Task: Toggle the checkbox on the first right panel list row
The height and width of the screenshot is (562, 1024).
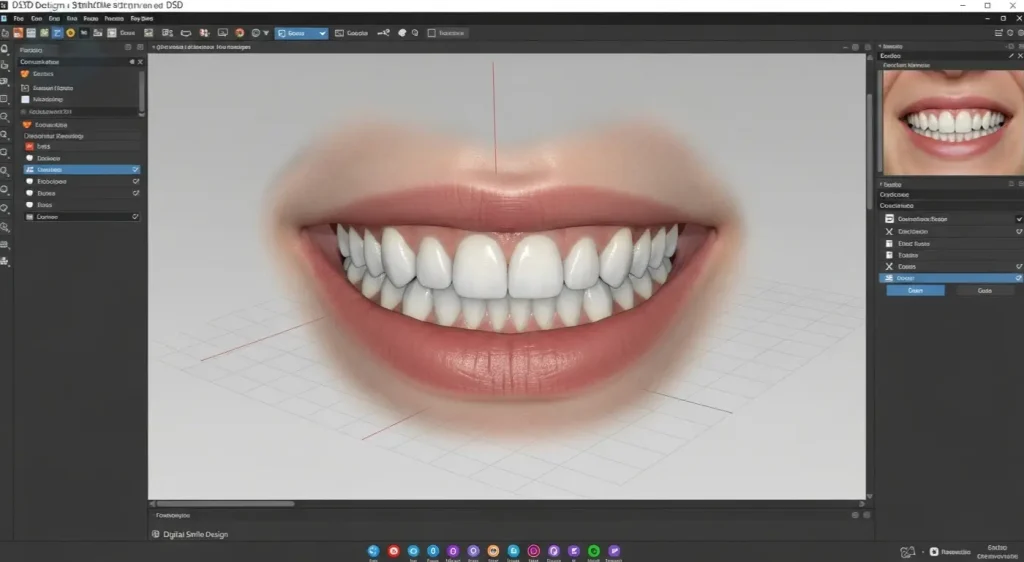Action: [x=1018, y=218]
